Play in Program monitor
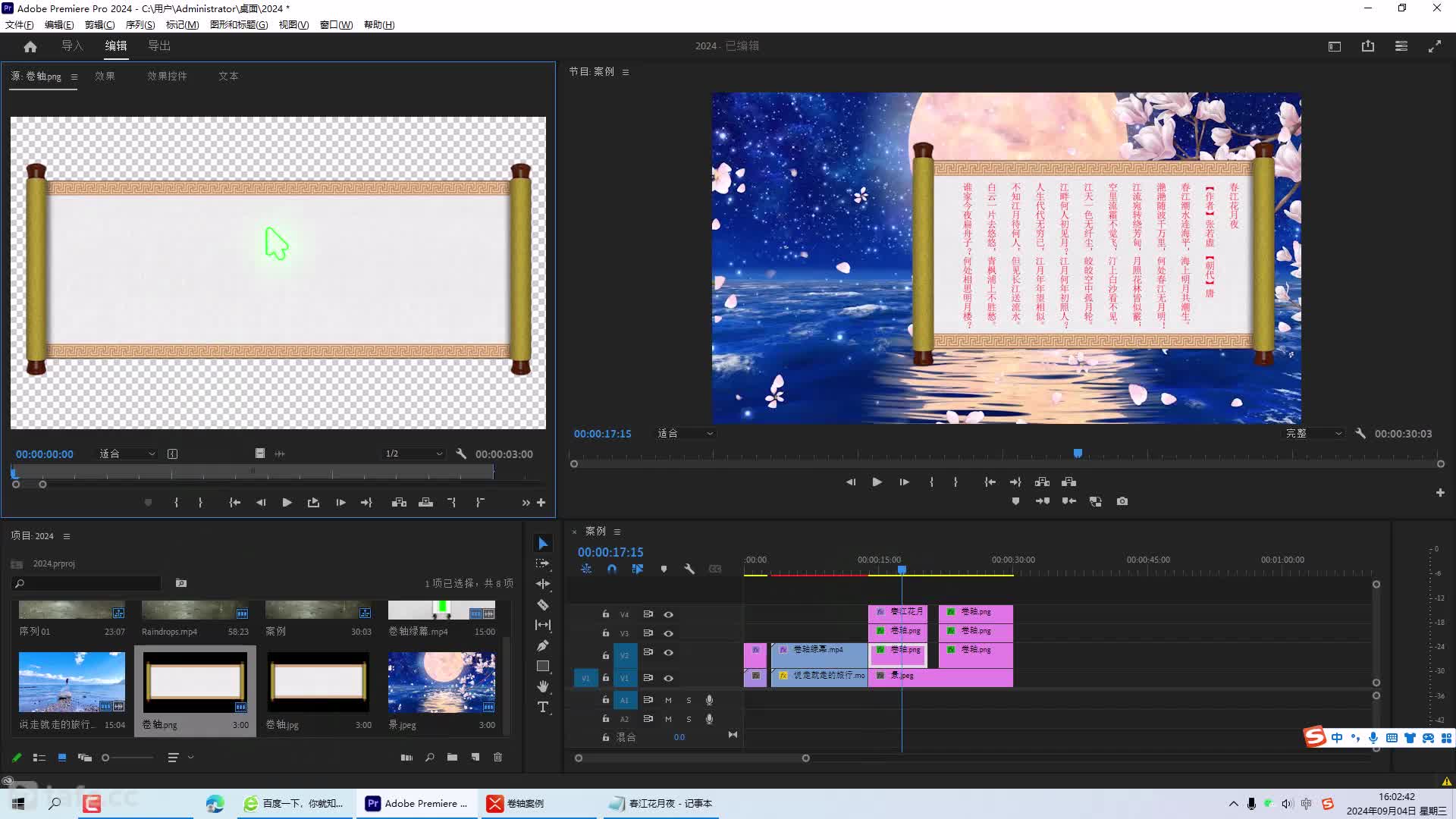Viewport: 1456px width, 819px height. tap(877, 482)
